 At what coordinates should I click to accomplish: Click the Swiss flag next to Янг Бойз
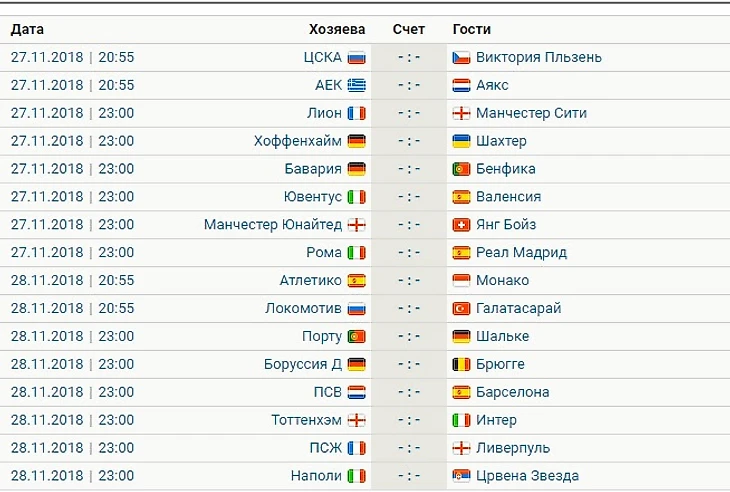(x=461, y=225)
